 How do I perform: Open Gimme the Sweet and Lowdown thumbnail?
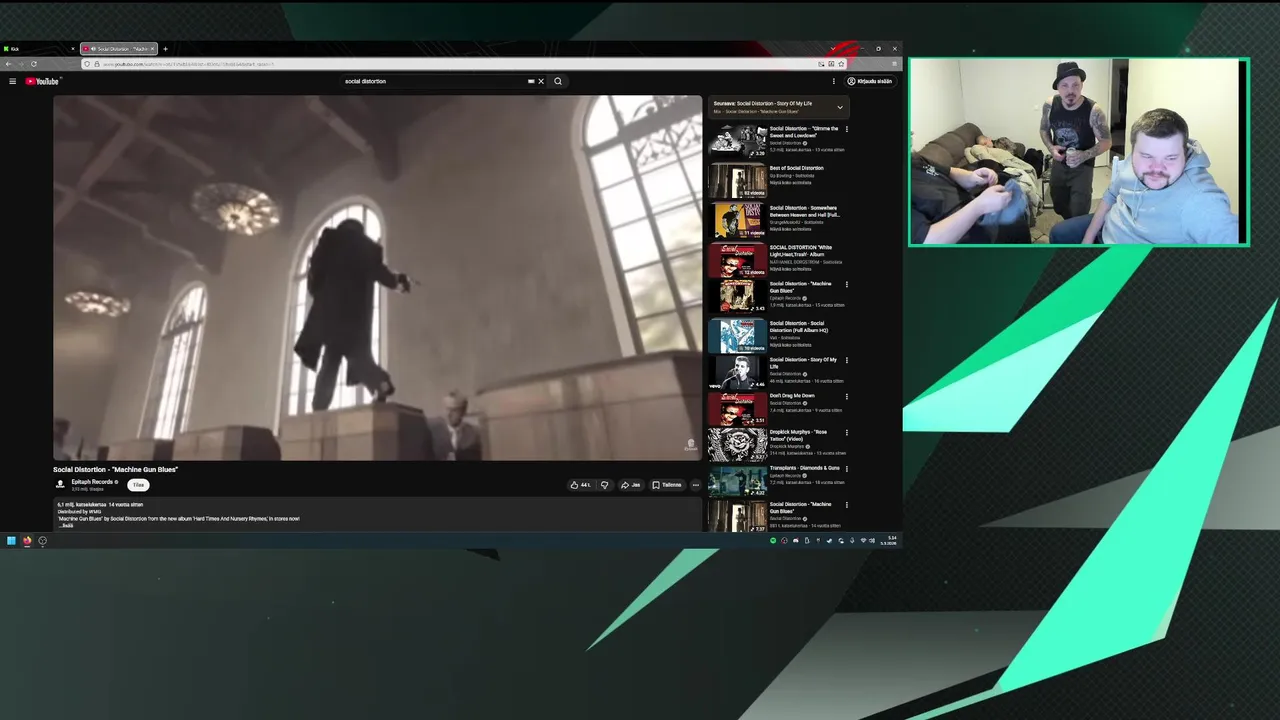(738, 141)
